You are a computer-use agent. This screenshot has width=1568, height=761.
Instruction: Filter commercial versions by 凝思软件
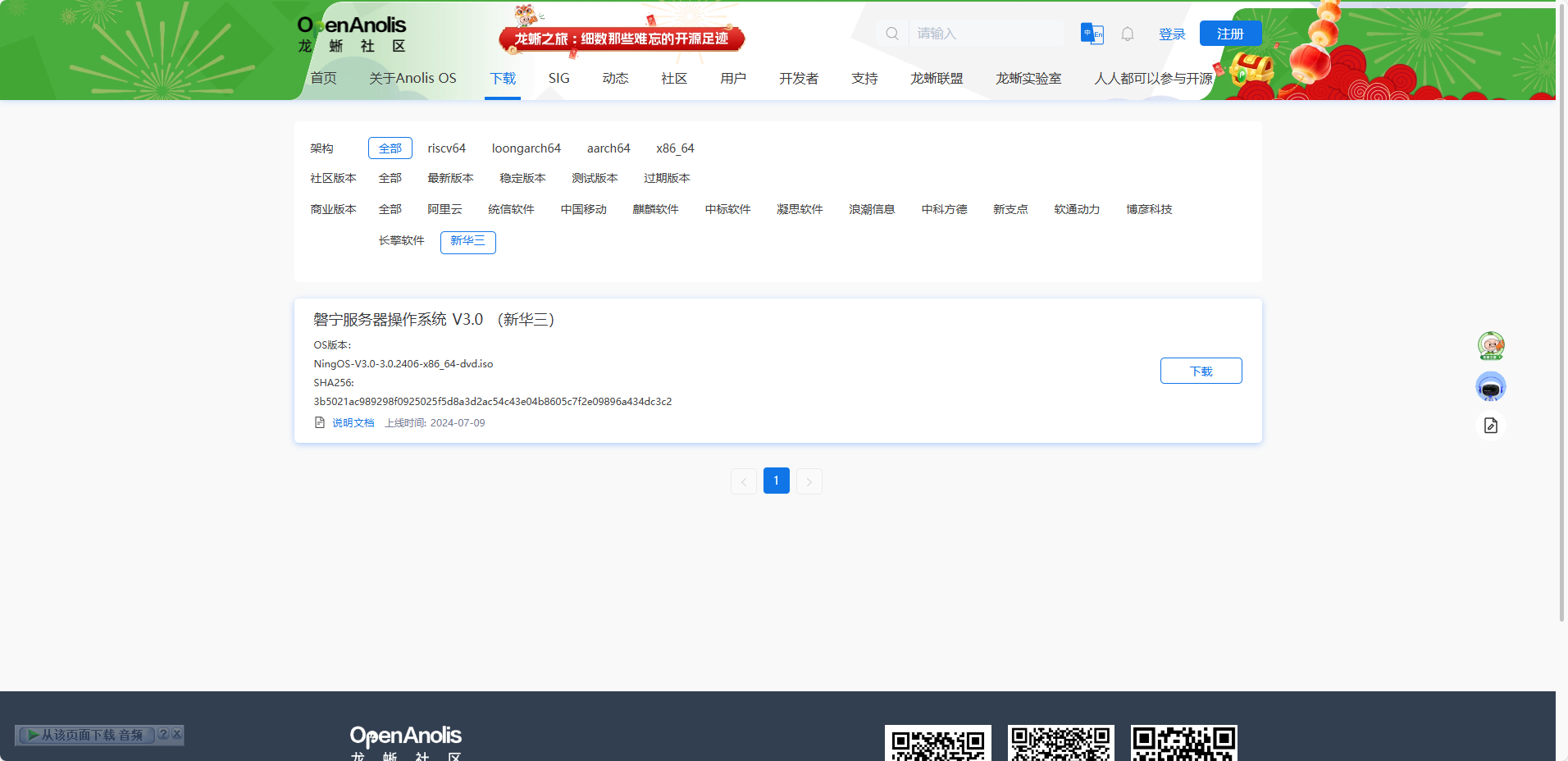coord(800,209)
